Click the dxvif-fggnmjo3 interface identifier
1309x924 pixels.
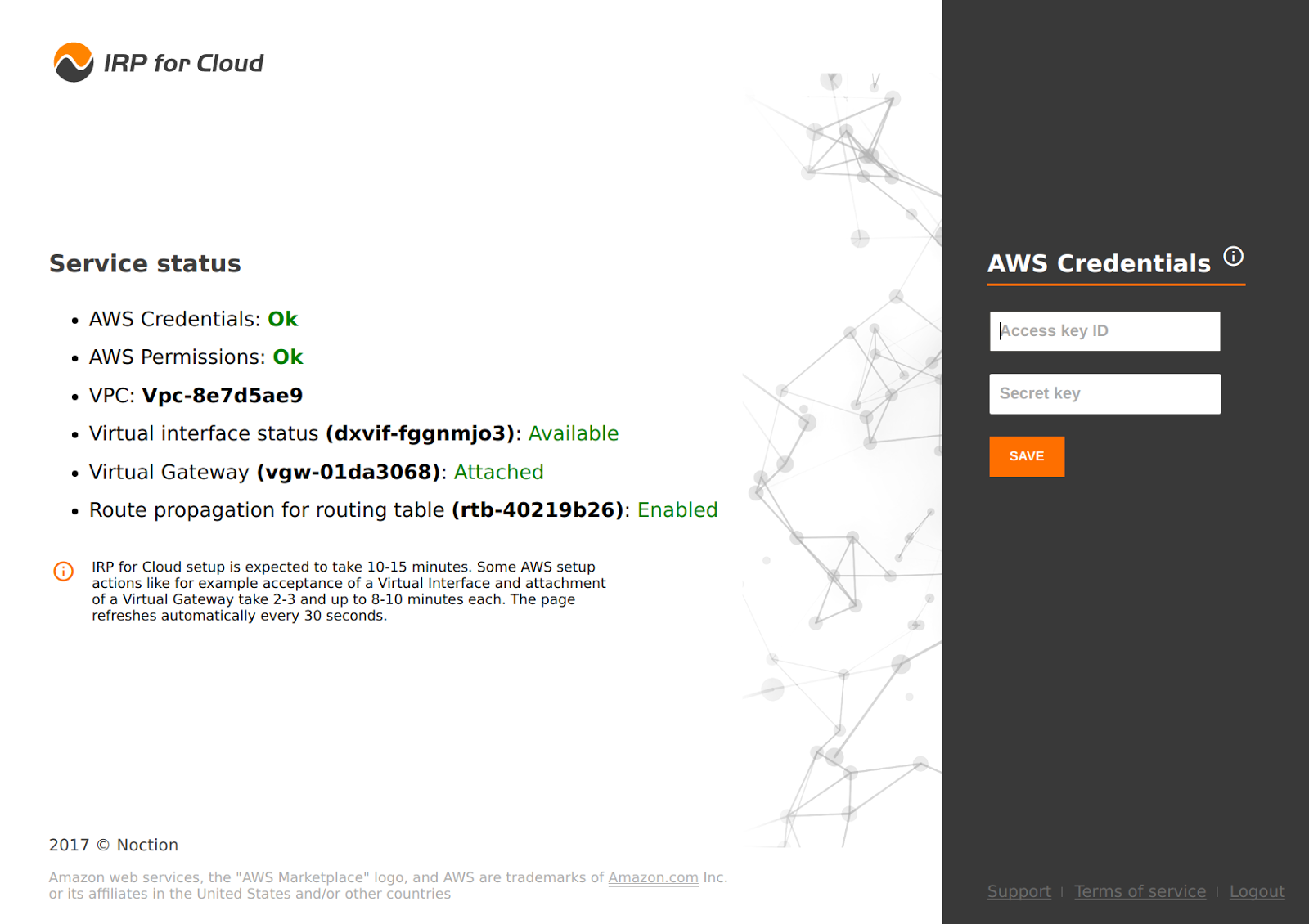[x=421, y=433]
